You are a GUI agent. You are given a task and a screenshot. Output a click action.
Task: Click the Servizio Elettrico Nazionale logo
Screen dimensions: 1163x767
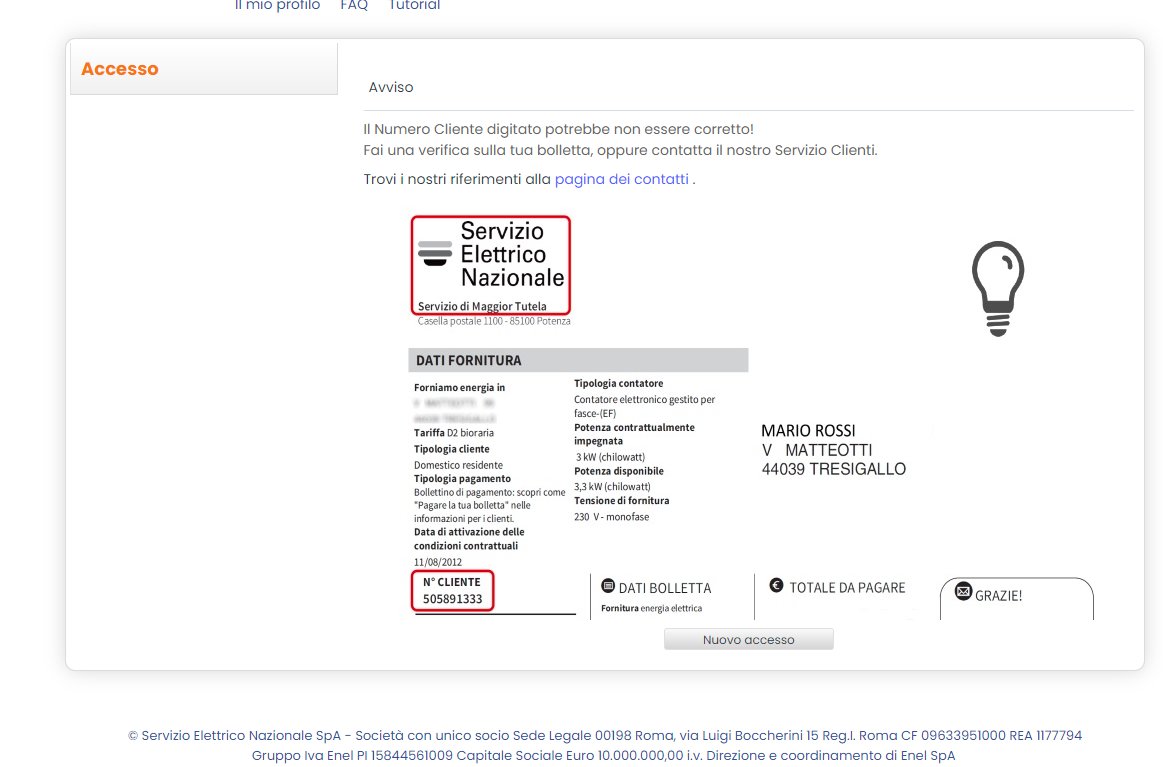490,266
